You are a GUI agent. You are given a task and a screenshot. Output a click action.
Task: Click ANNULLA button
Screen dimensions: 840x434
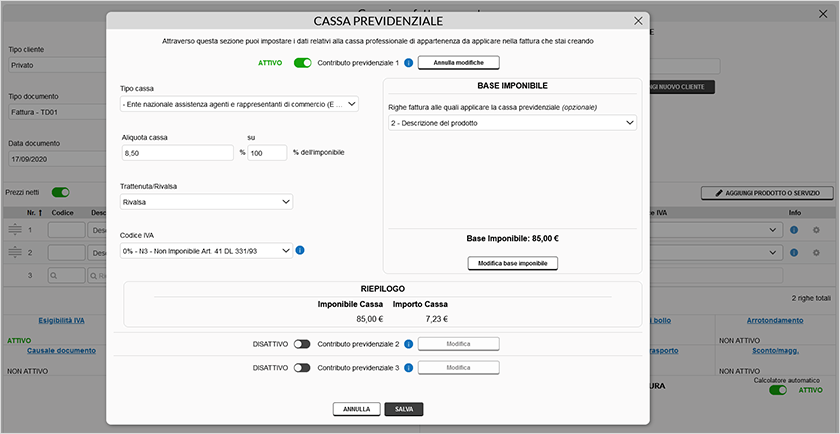[357, 409]
